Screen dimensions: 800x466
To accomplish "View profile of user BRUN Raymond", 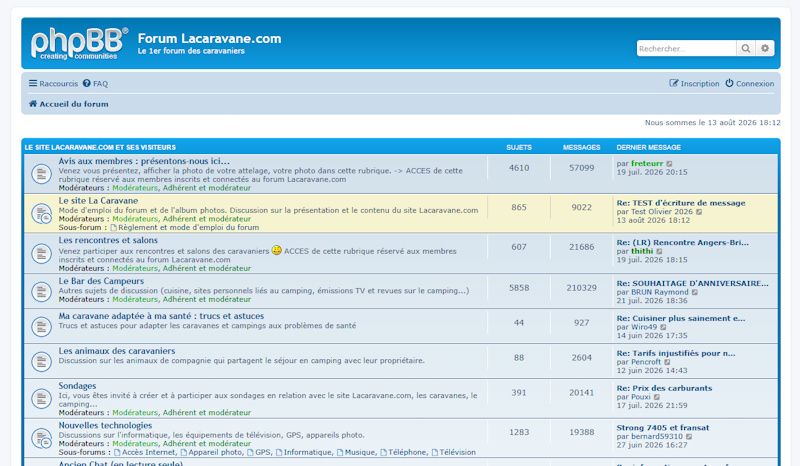I will 660,292.
